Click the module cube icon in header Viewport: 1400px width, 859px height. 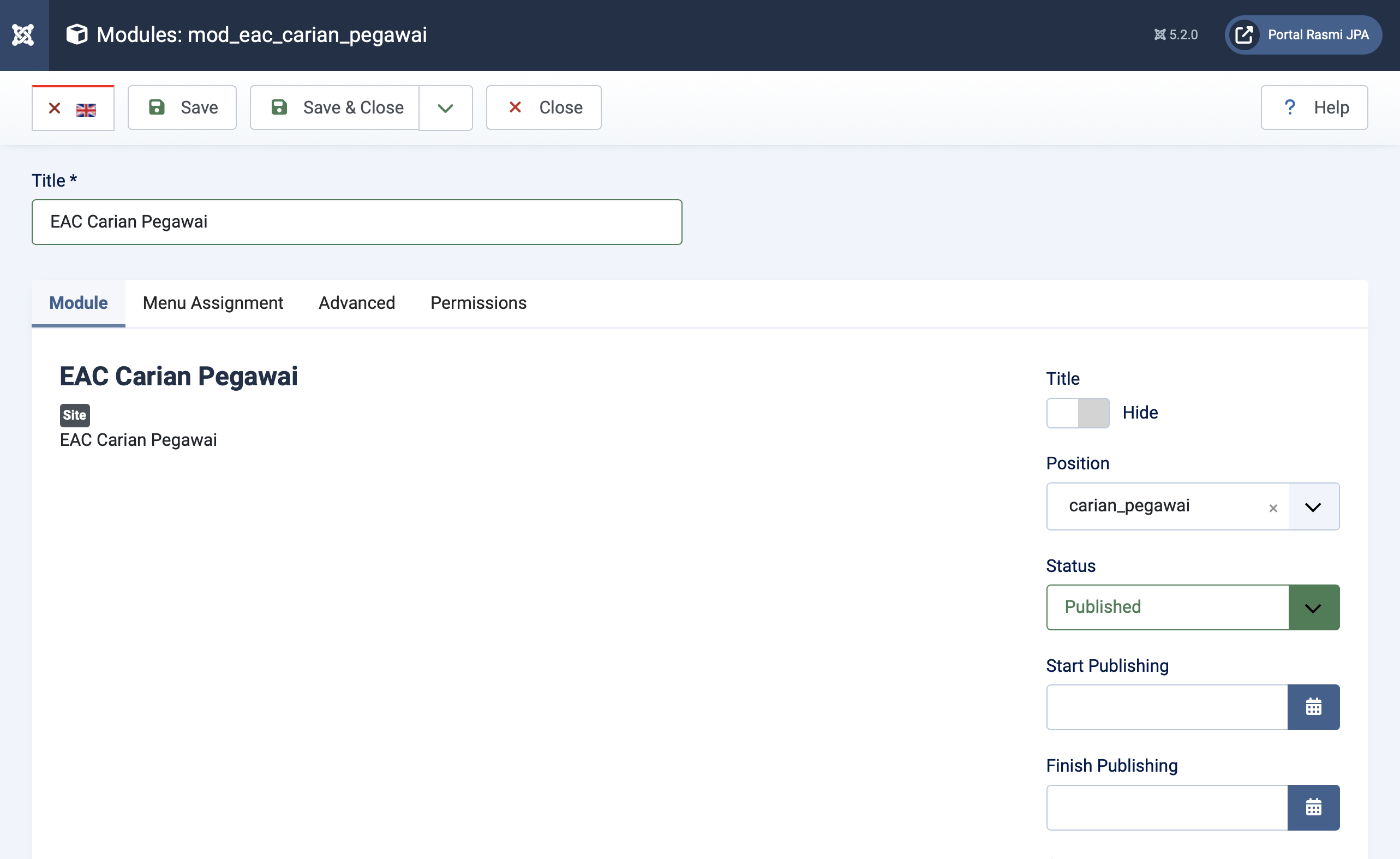pos(77,35)
